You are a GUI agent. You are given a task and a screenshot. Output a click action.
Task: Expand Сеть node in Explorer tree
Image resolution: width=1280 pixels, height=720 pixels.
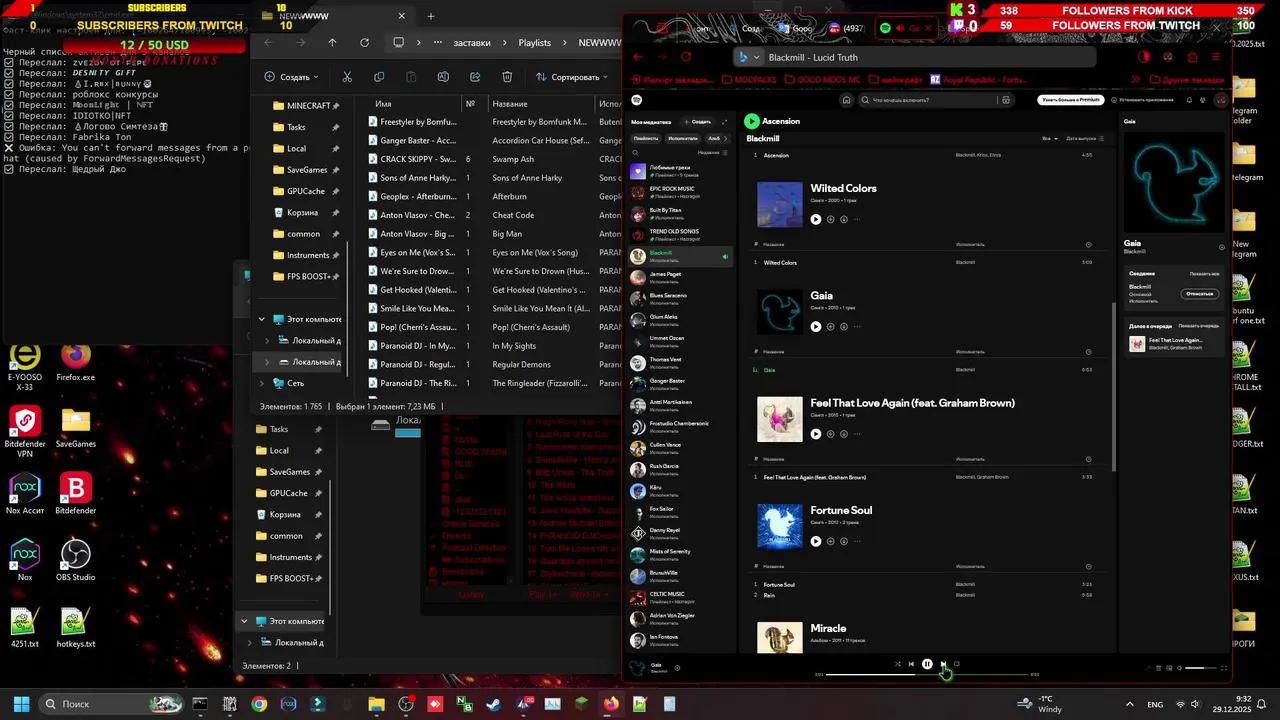pyautogui.click(x=262, y=383)
